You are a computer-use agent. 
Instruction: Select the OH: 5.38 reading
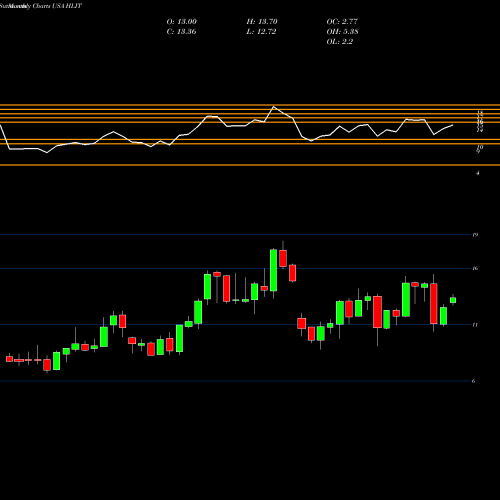342,32
